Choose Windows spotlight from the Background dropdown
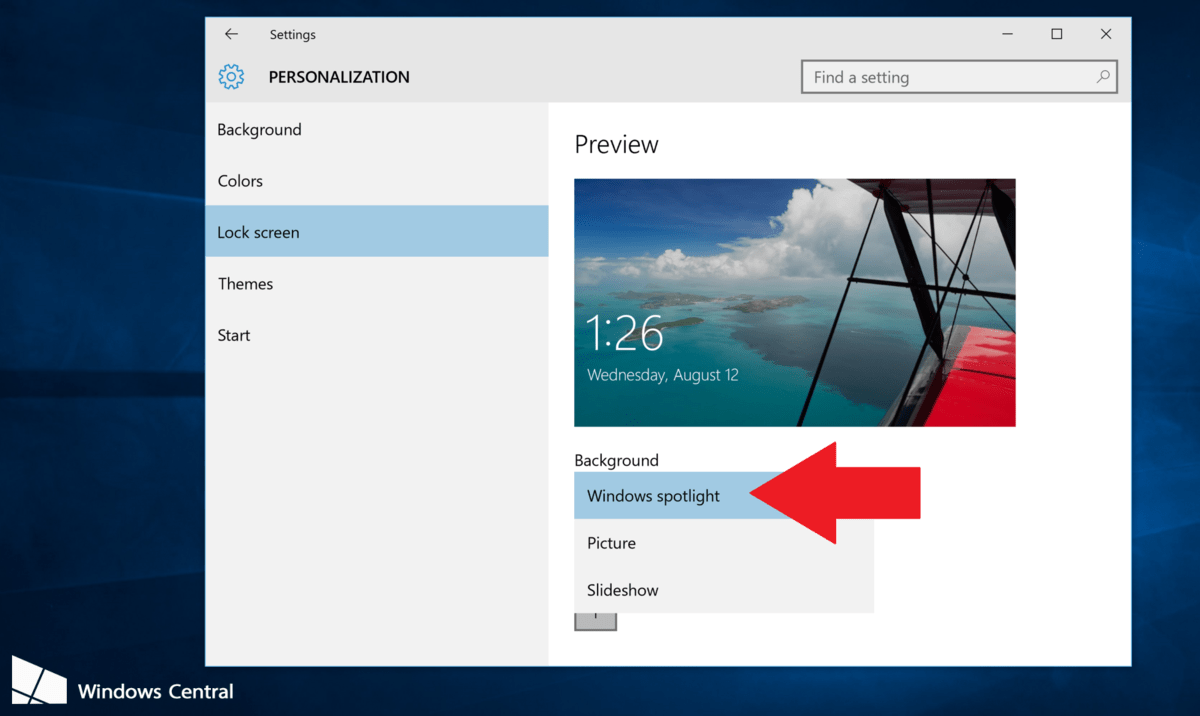 [653, 496]
